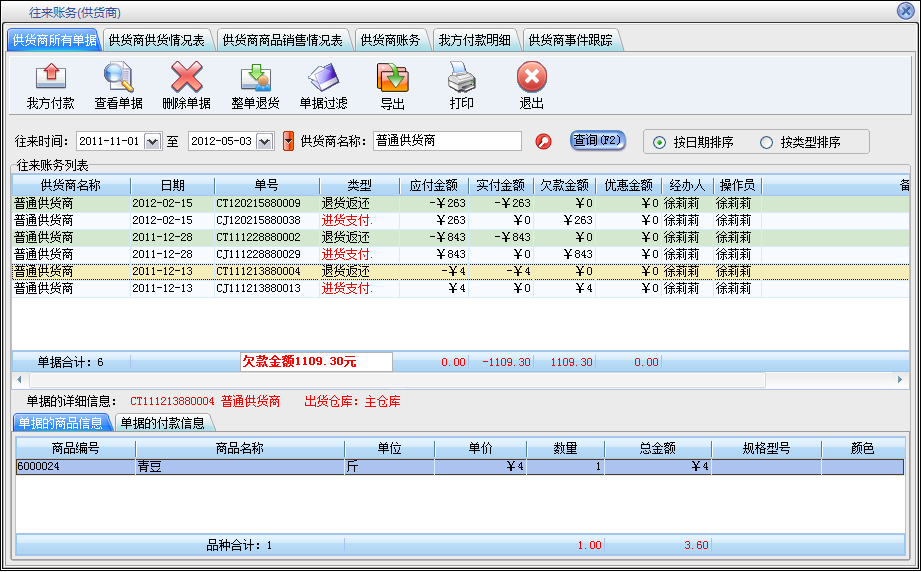921x572 pixels.
Task: Expand the end date 2012-05-03 dropdown
Action: pyautogui.click(x=265, y=142)
